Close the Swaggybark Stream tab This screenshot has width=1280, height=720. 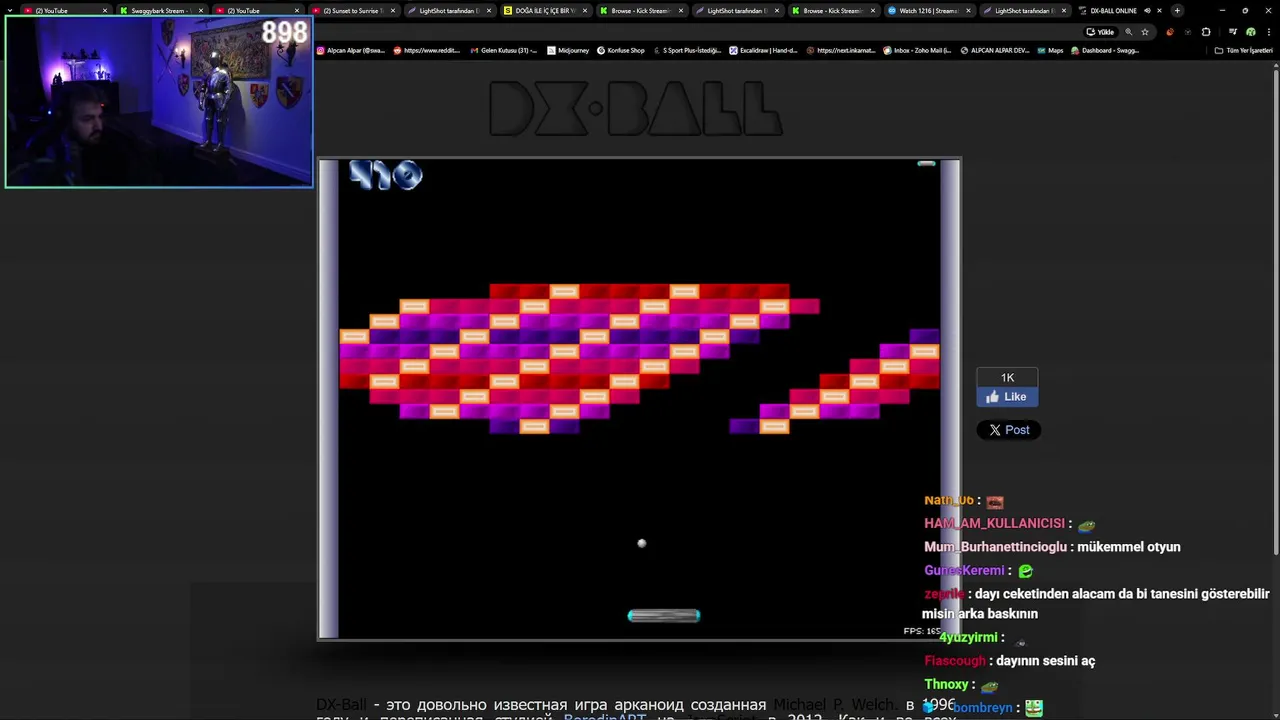pos(200,11)
